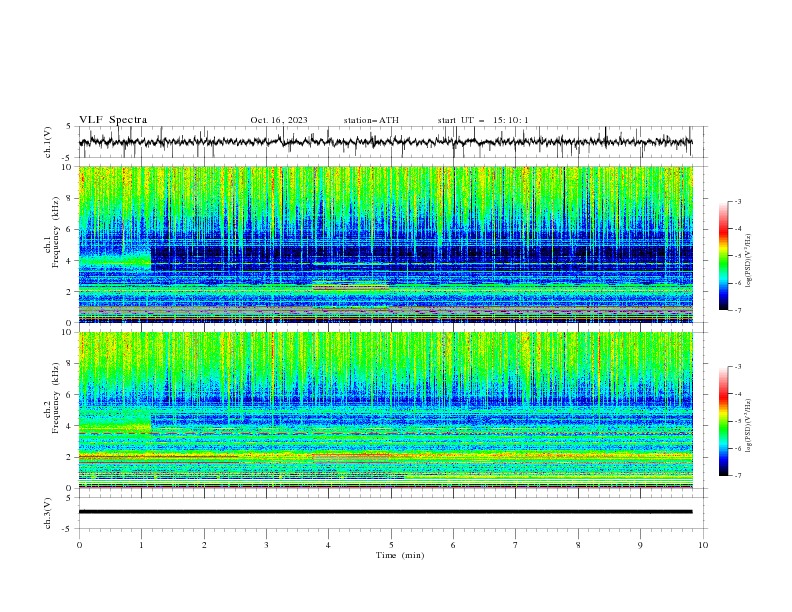
Task: Click the ch.3 flat waveform trace
Action: click(386, 512)
